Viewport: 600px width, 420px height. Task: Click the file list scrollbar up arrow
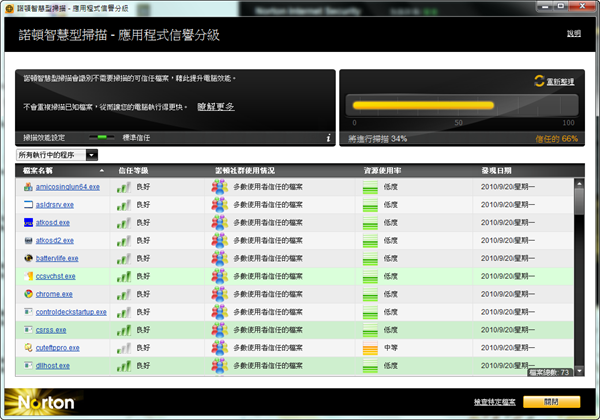[x=579, y=184]
